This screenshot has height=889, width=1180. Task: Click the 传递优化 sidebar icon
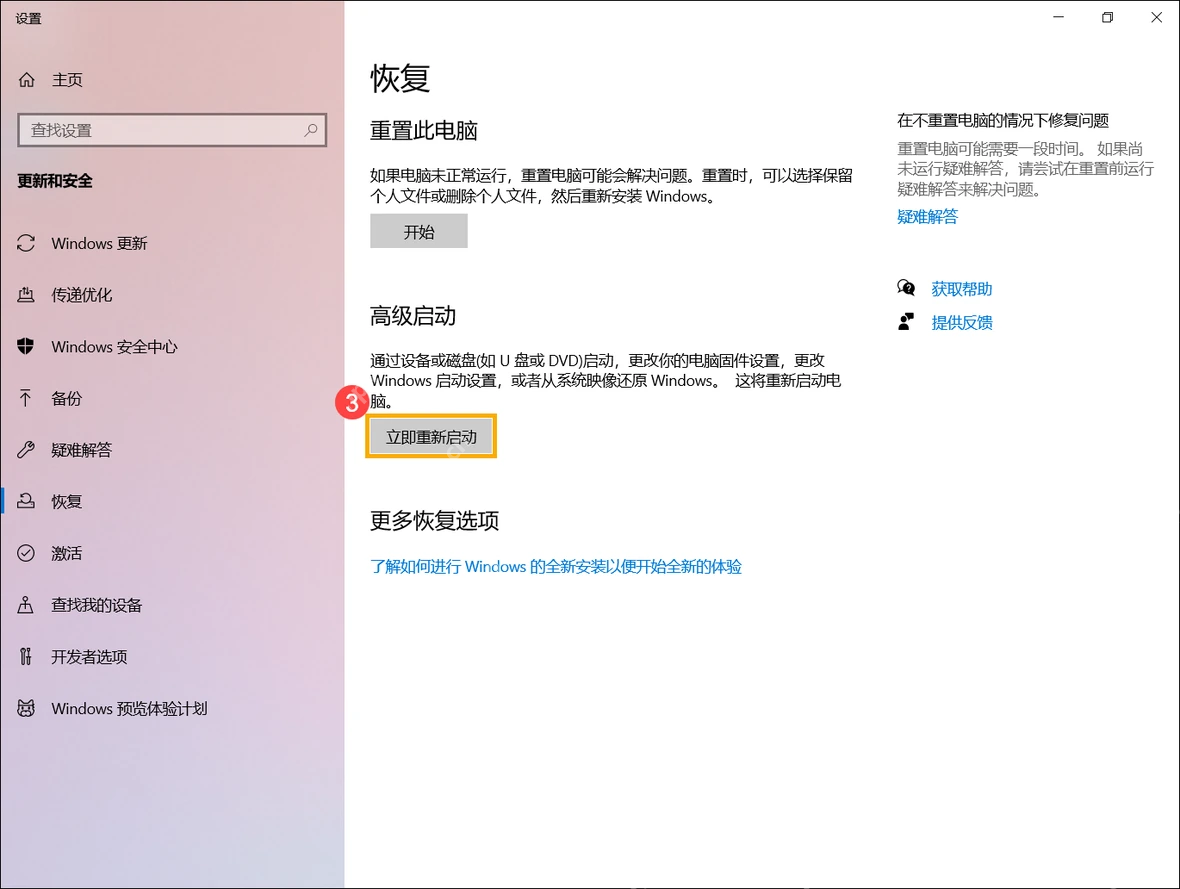[26, 295]
